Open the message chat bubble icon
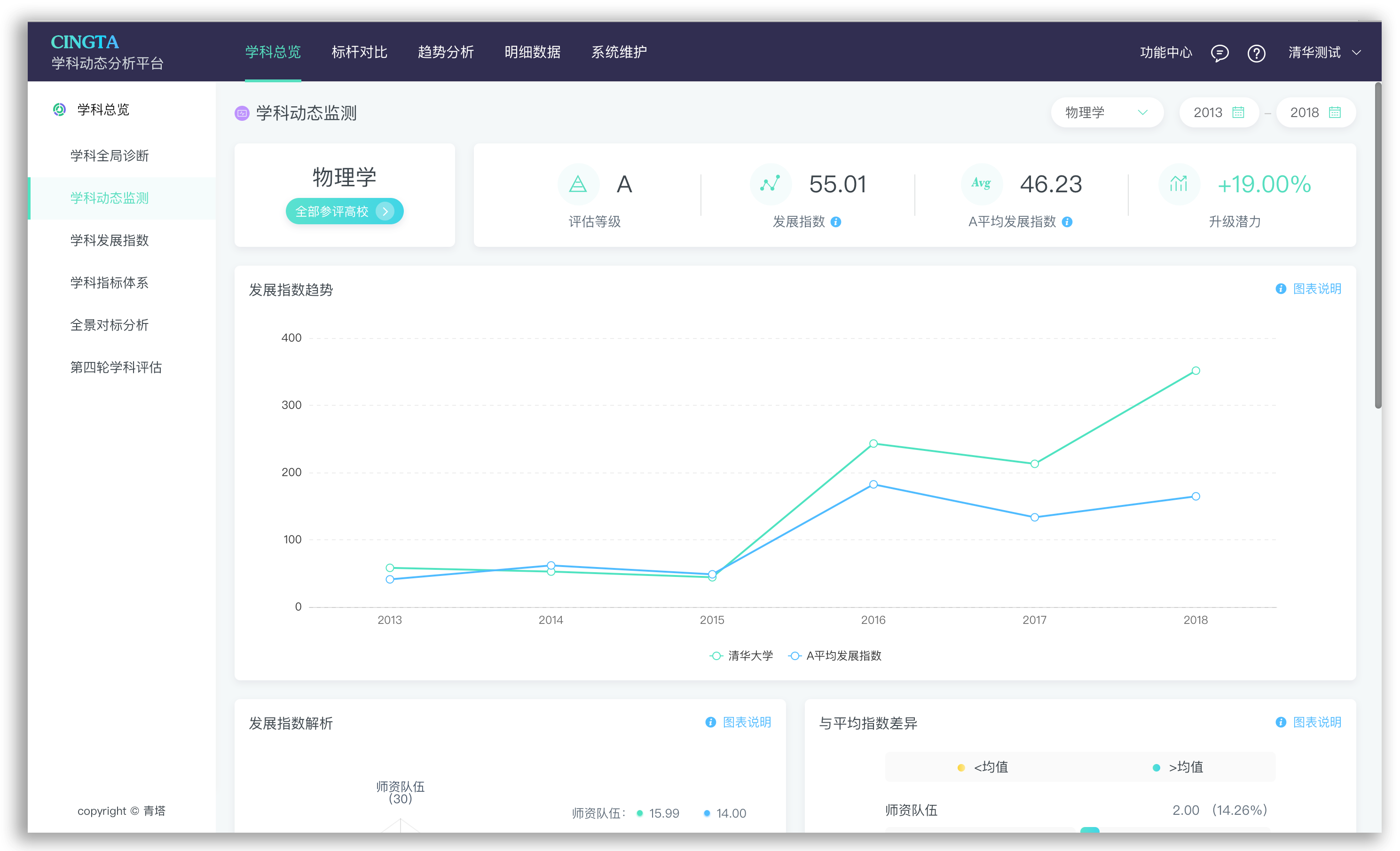This screenshot has width=1400, height=851. tap(1219, 53)
